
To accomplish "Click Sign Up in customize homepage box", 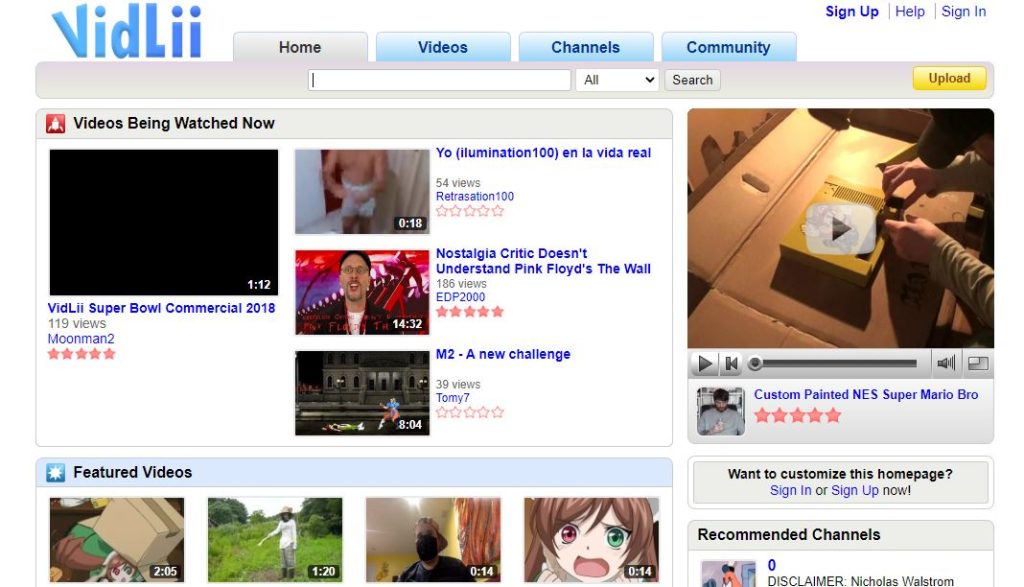I will [855, 490].
